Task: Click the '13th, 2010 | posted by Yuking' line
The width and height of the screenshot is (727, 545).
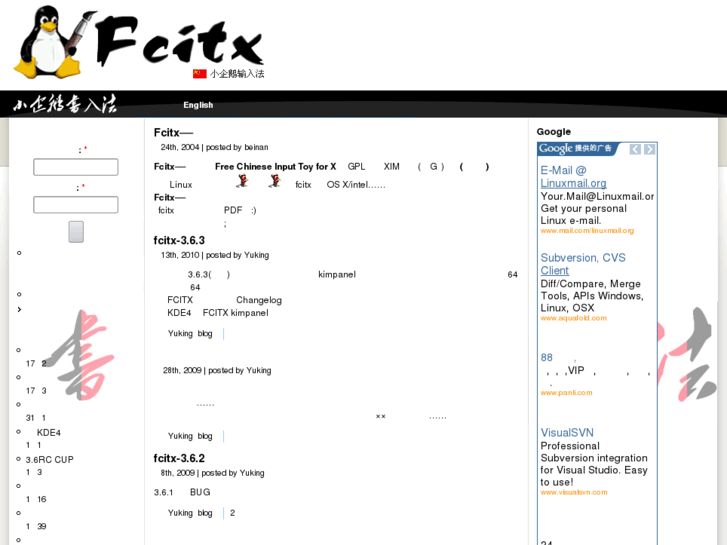Action: [x=215, y=255]
